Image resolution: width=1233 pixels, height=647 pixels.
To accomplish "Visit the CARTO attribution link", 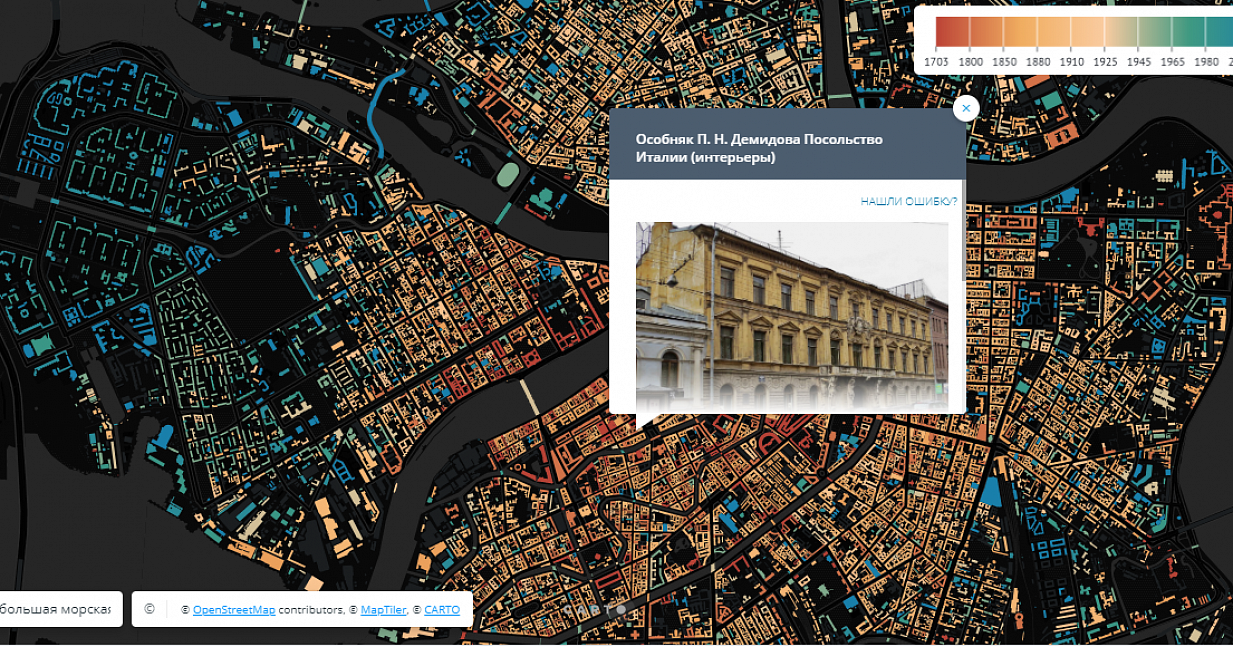I will (x=442, y=610).
